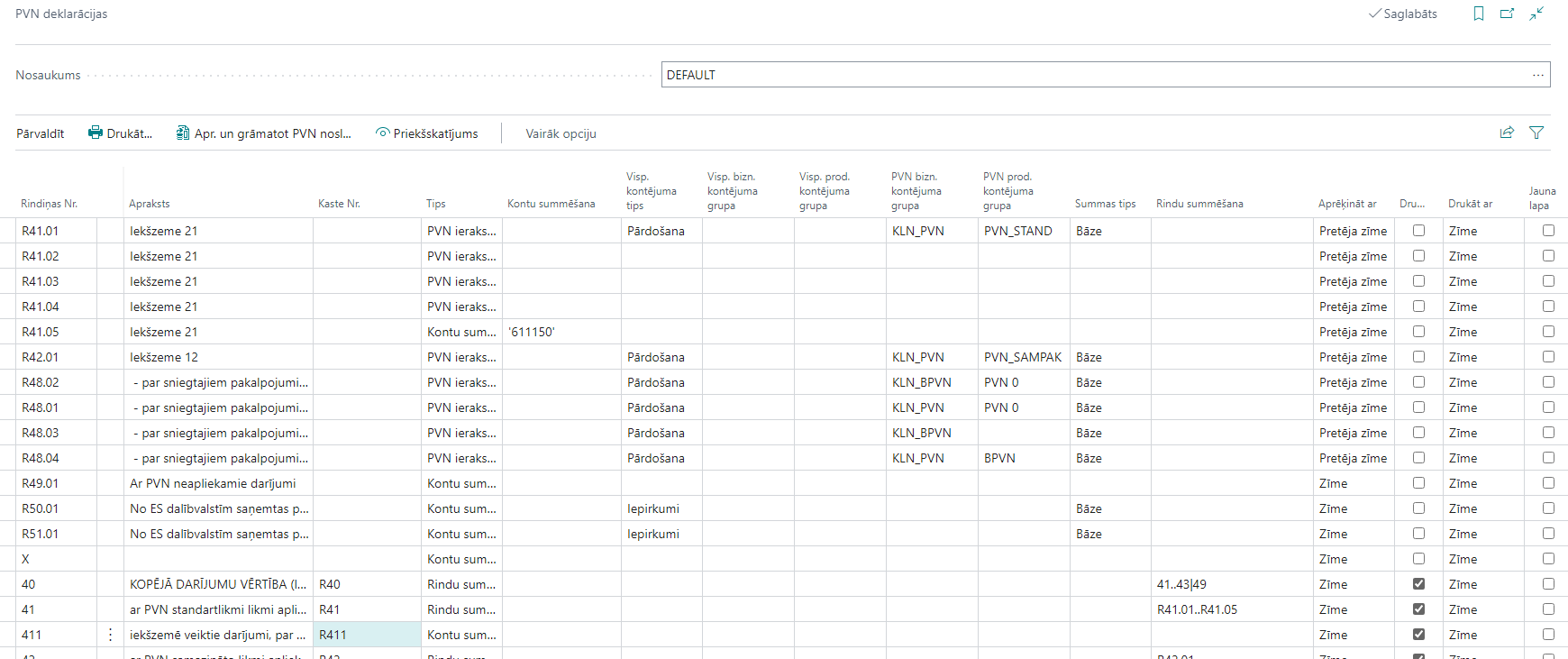Open the filter pane funnel icon
Viewport: 1568px width, 659px height.
click(x=1536, y=133)
